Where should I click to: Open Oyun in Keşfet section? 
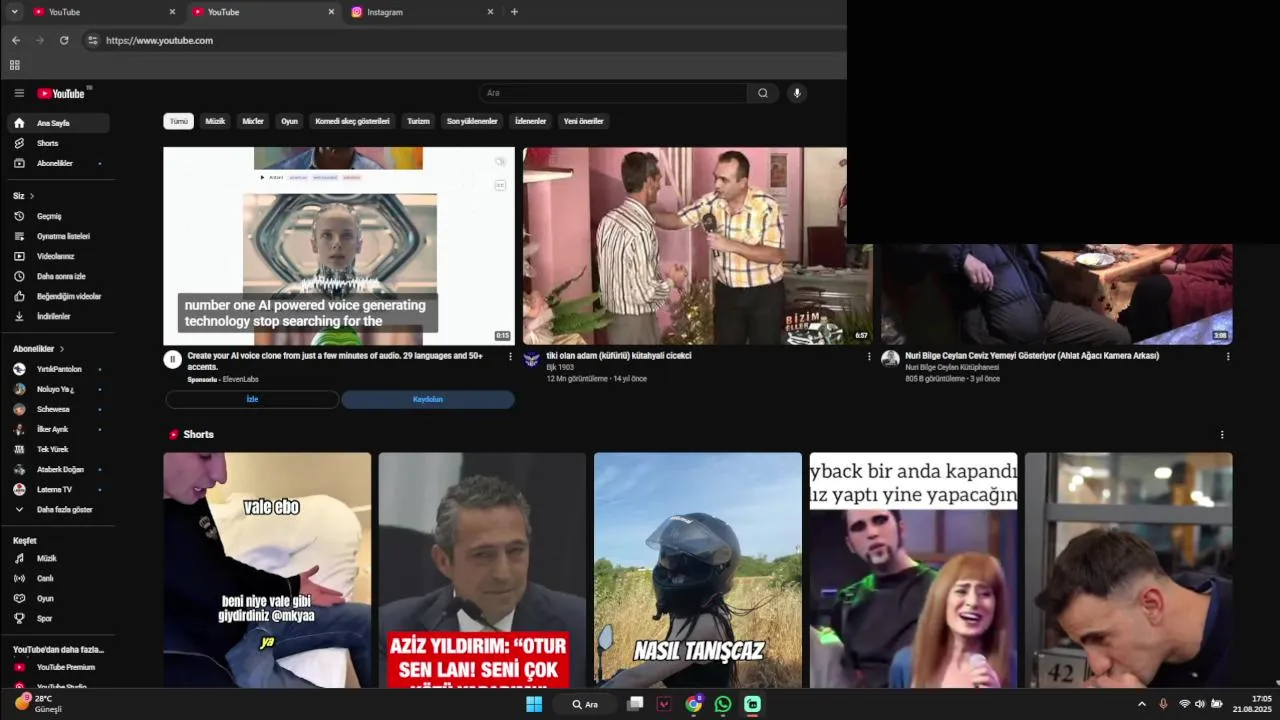(58, 598)
